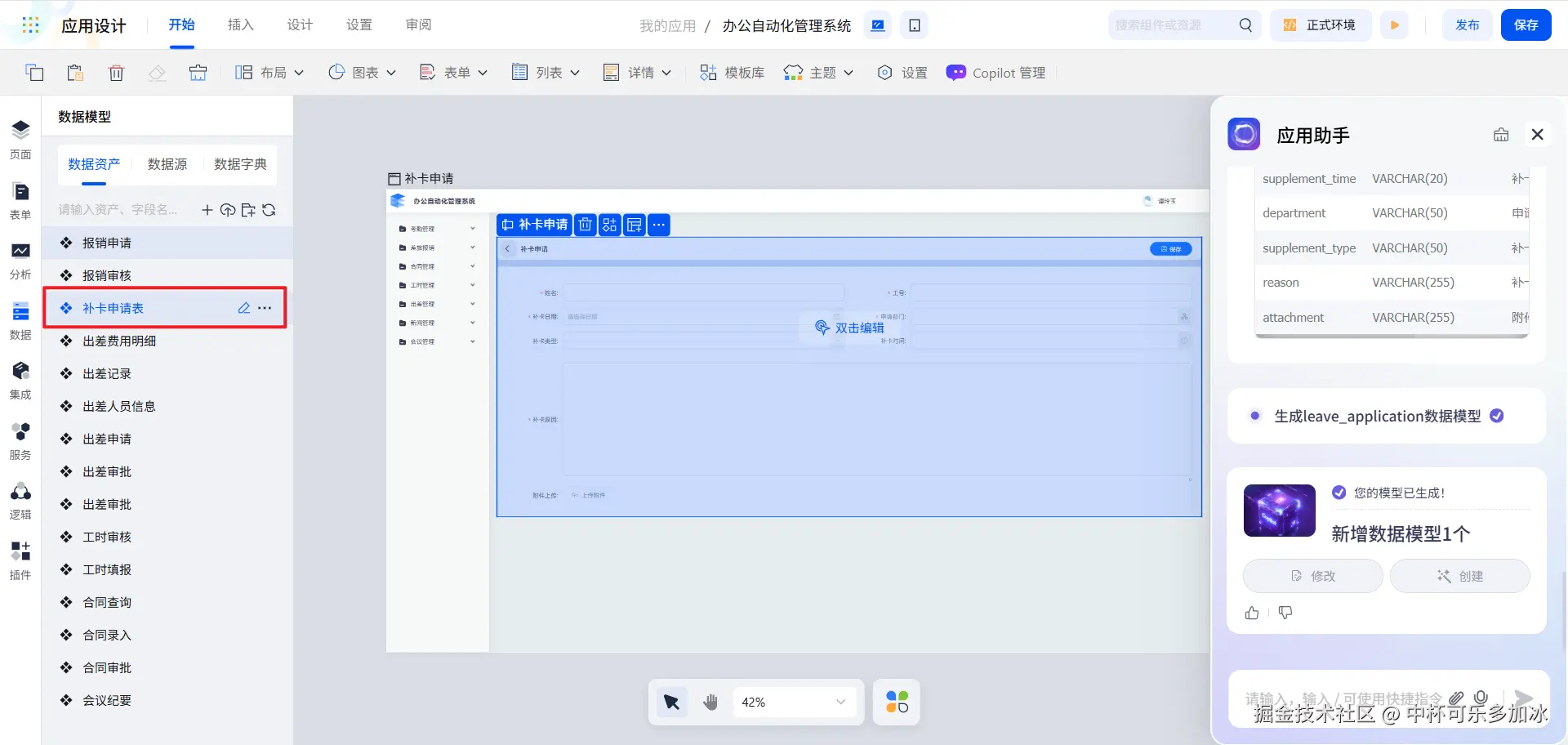Delete selected 补卡申请 component via trash icon
Viewport: 1568px width, 745px height.
point(586,225)
